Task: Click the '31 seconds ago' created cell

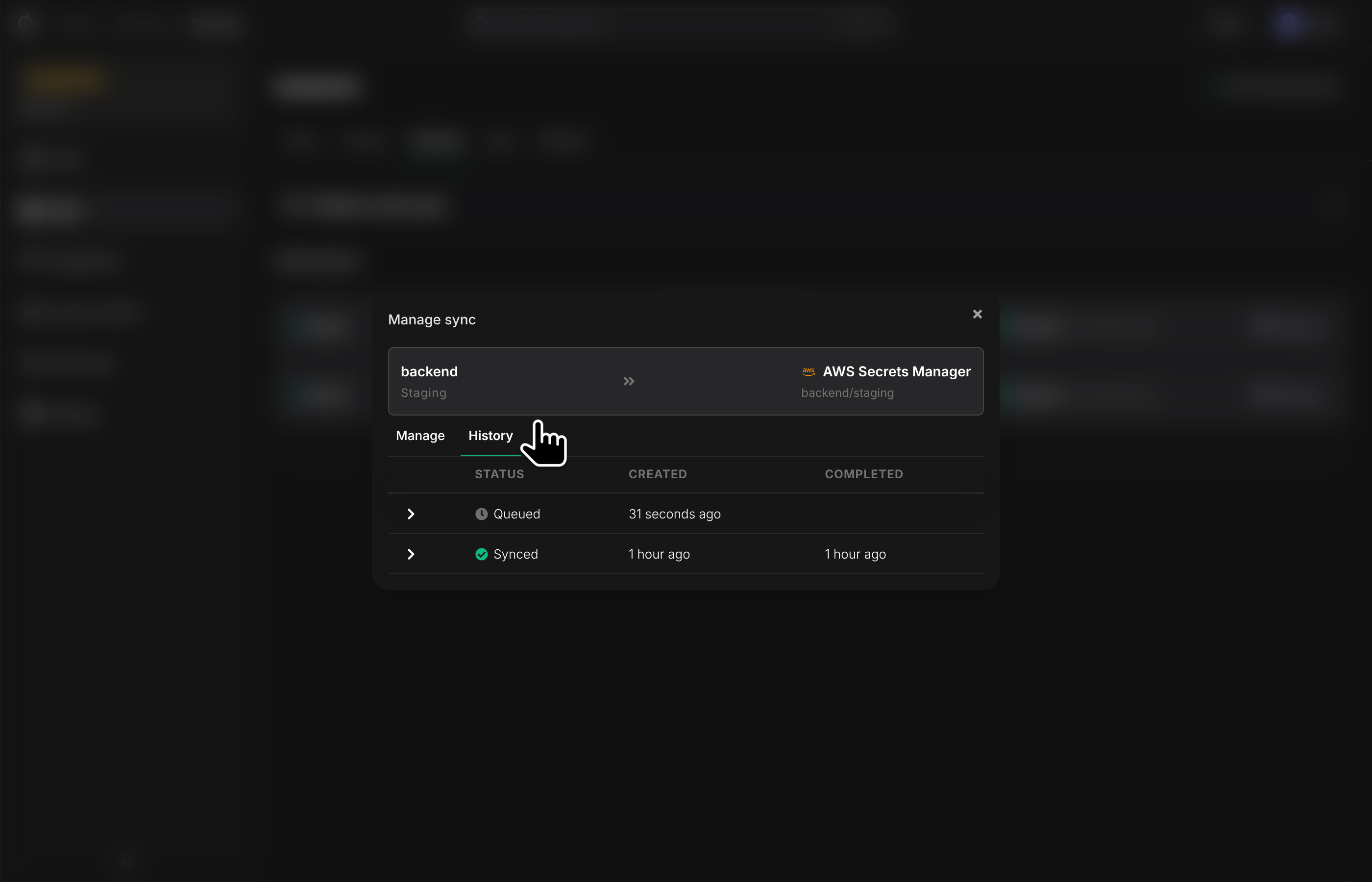Action: click(674, 514)
